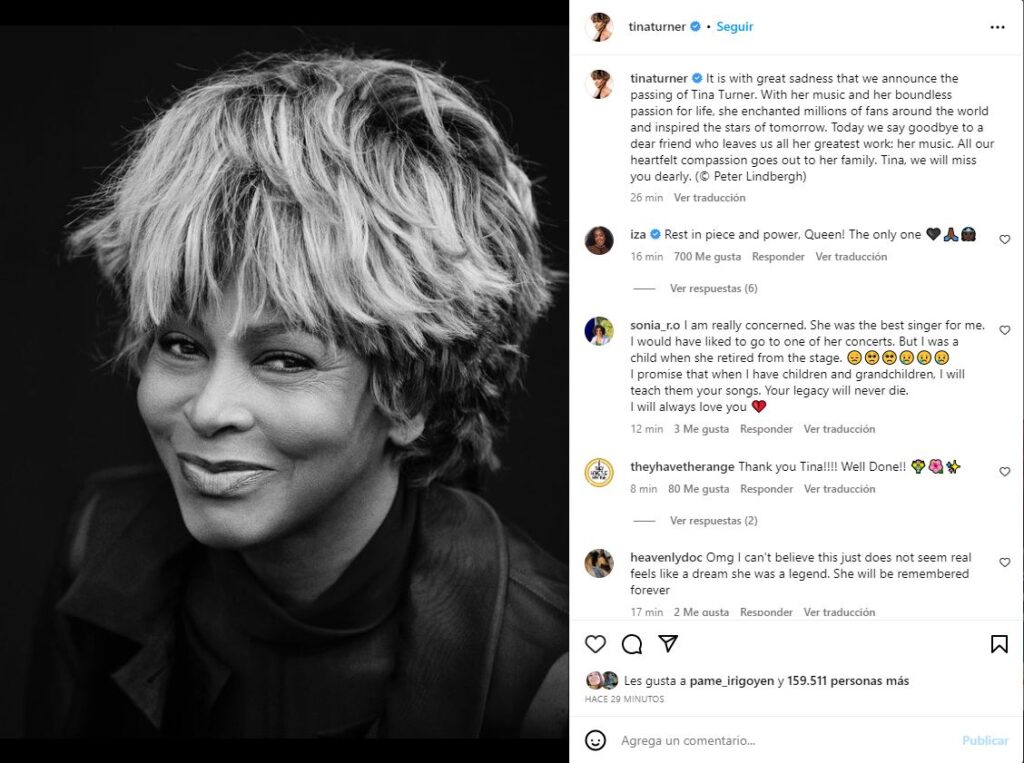Like iza's comment with its heart

pyautogui.click(x=1004, y=240)
